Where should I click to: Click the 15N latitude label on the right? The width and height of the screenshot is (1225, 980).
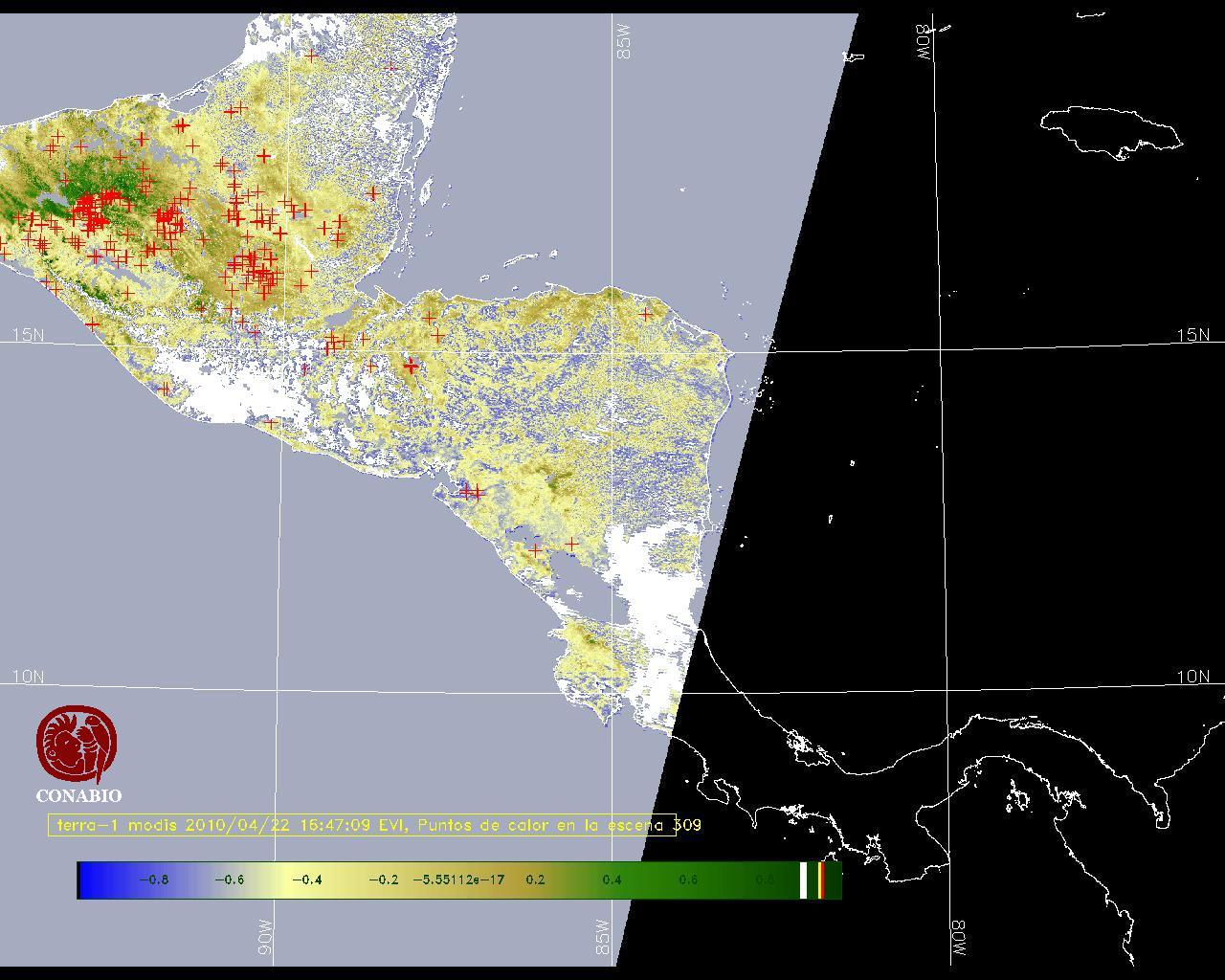pyautogui.click(x=1192, y=335)
